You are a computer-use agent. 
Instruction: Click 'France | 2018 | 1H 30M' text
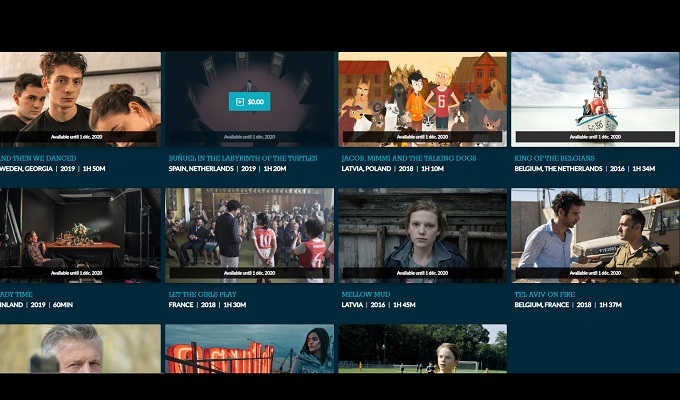pos(207,305)
